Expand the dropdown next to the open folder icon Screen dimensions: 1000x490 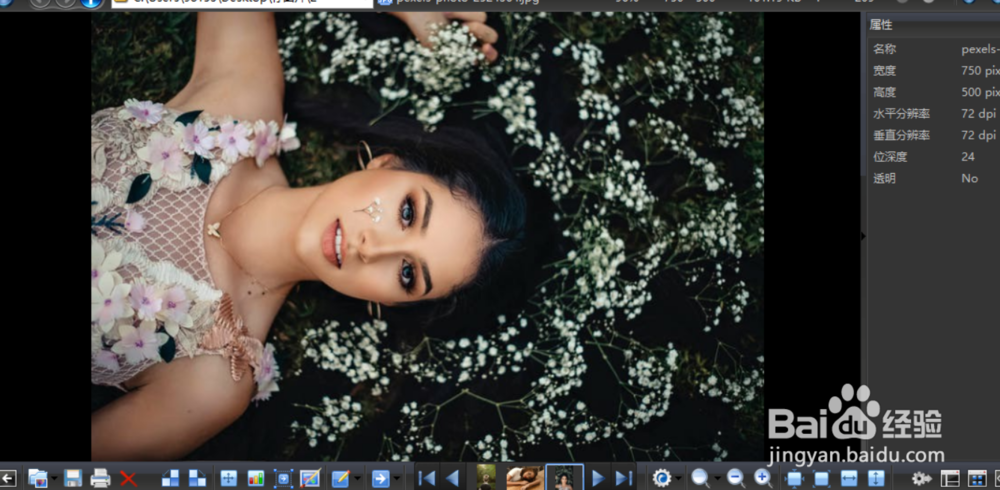[x=54, y=479]
